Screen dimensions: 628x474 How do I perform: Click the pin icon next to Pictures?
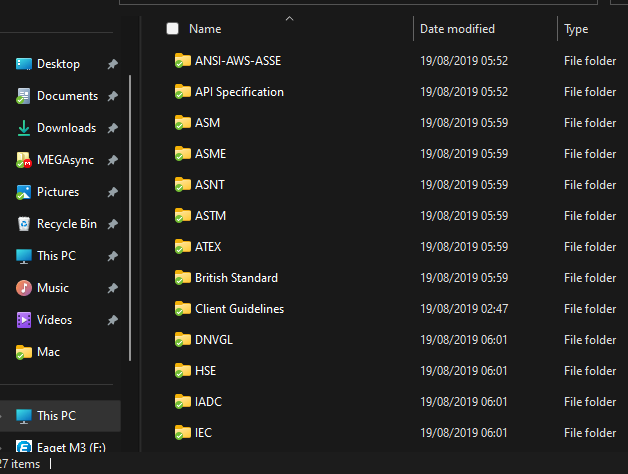click(113, 192)
